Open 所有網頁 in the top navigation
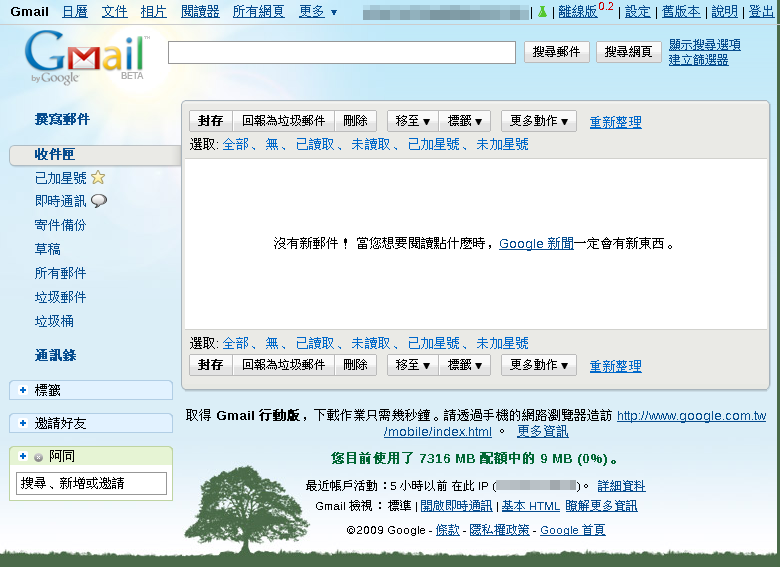 pos(259,11)
